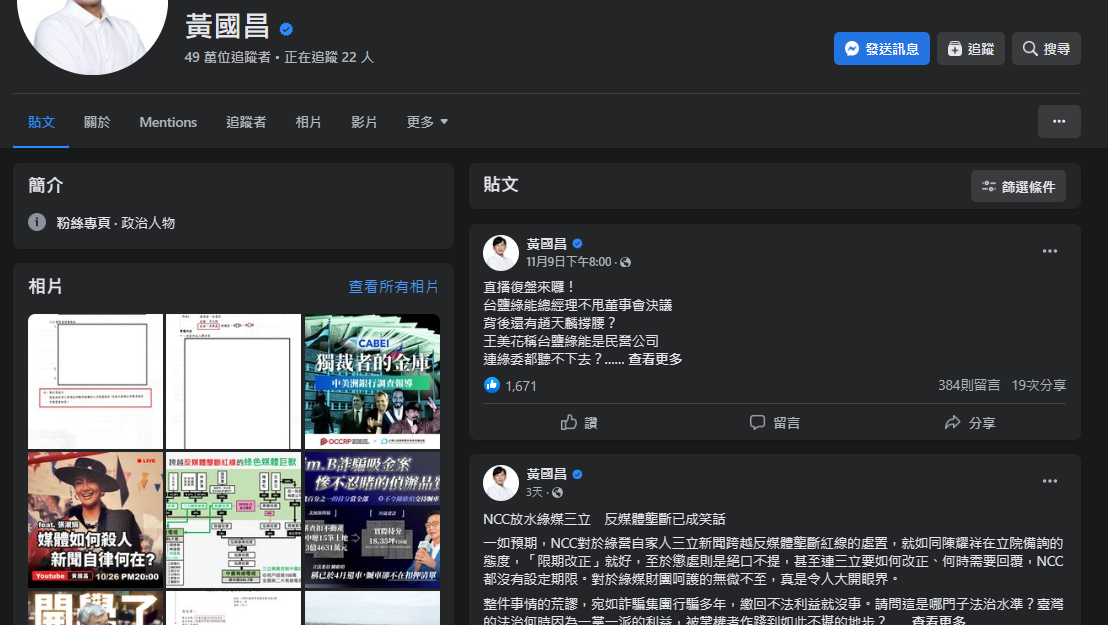Click the 粉絲專頁 · 政治人物 intro text

[116, 223]
